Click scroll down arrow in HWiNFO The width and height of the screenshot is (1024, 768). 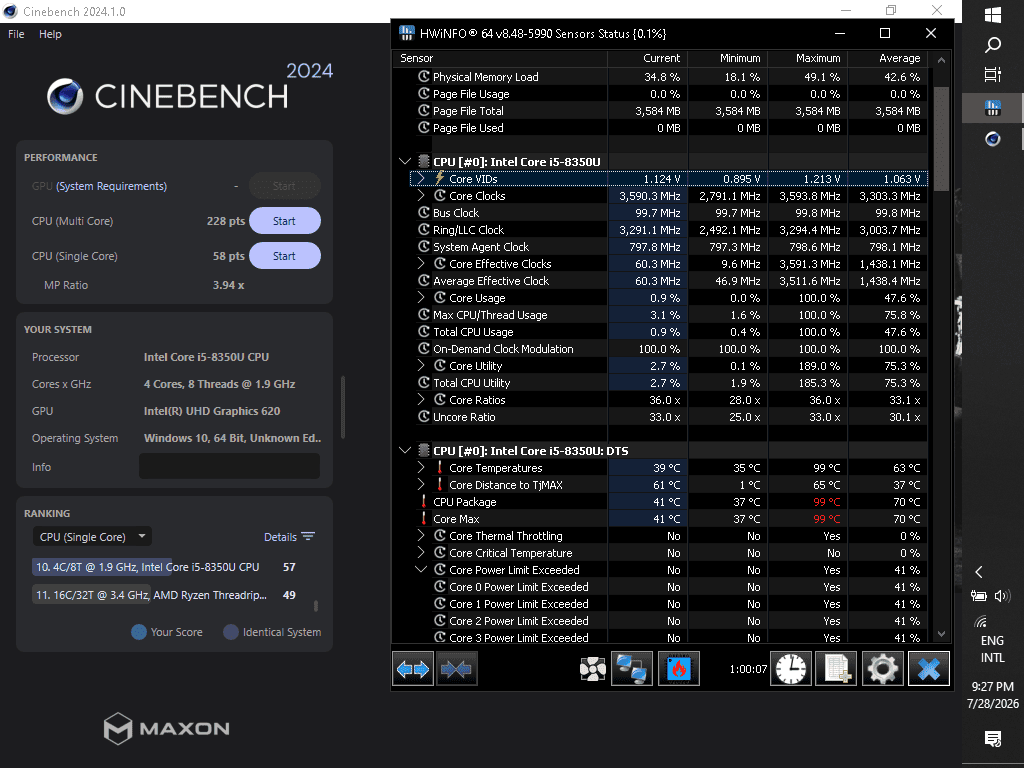pos(941,633)
